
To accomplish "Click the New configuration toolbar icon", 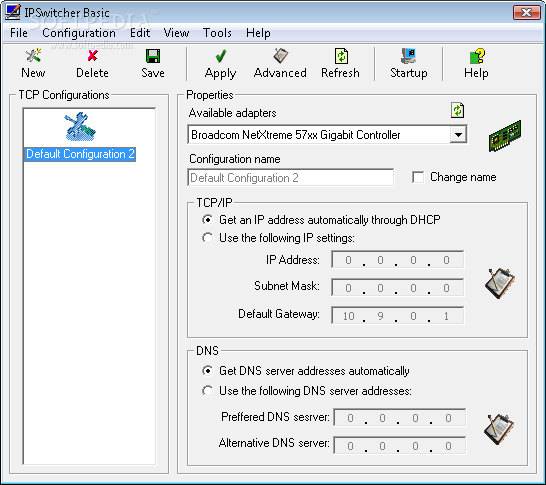I will coord(33,56).
